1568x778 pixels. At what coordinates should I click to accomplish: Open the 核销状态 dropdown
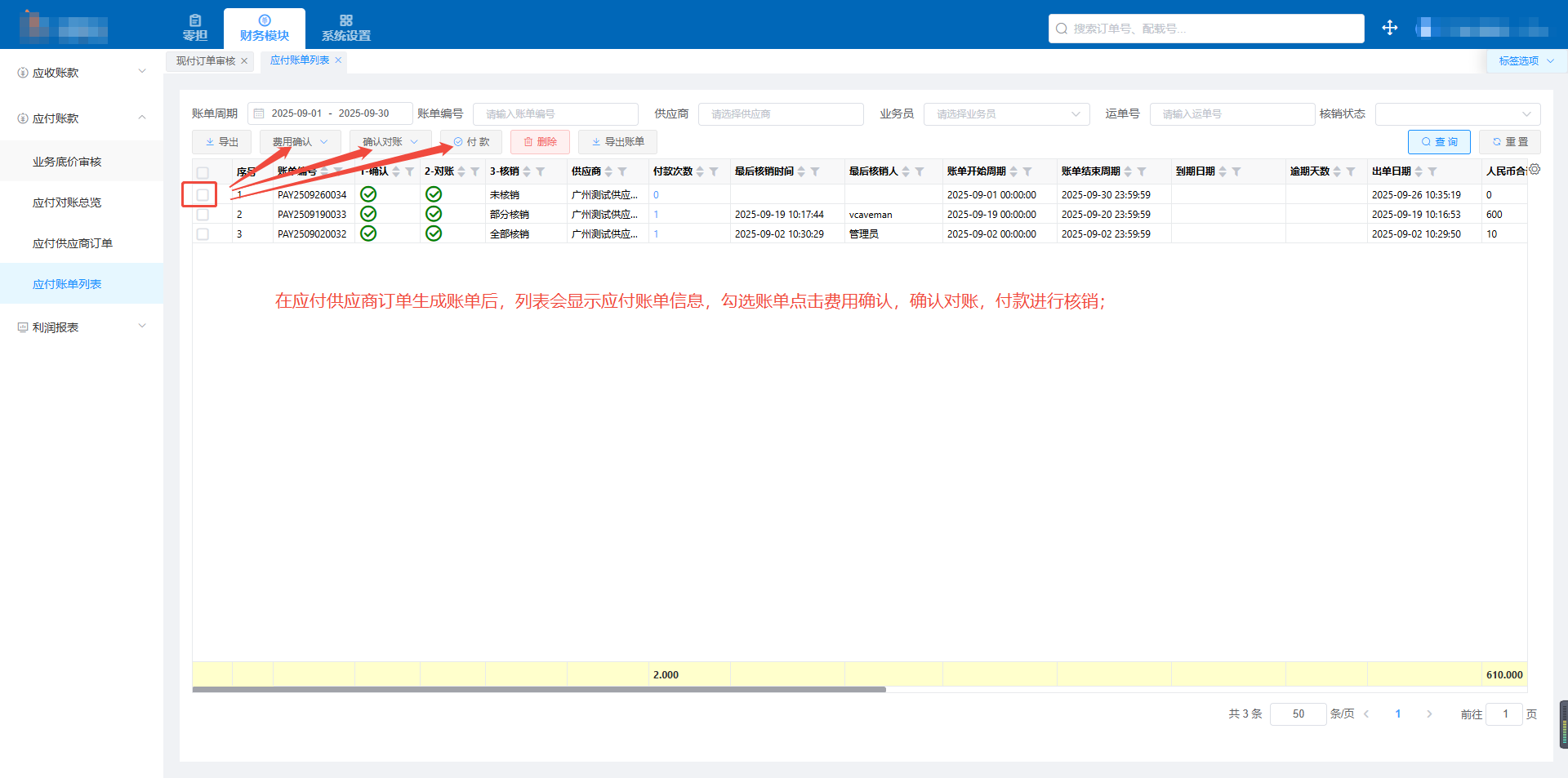pos(1457,114)
